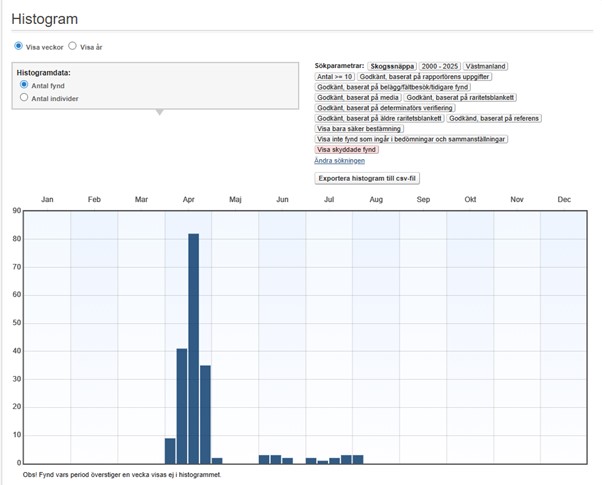Click the "Jun" month label above chart
The width and height of the screenshot is (602, 485).
point(282,200)
